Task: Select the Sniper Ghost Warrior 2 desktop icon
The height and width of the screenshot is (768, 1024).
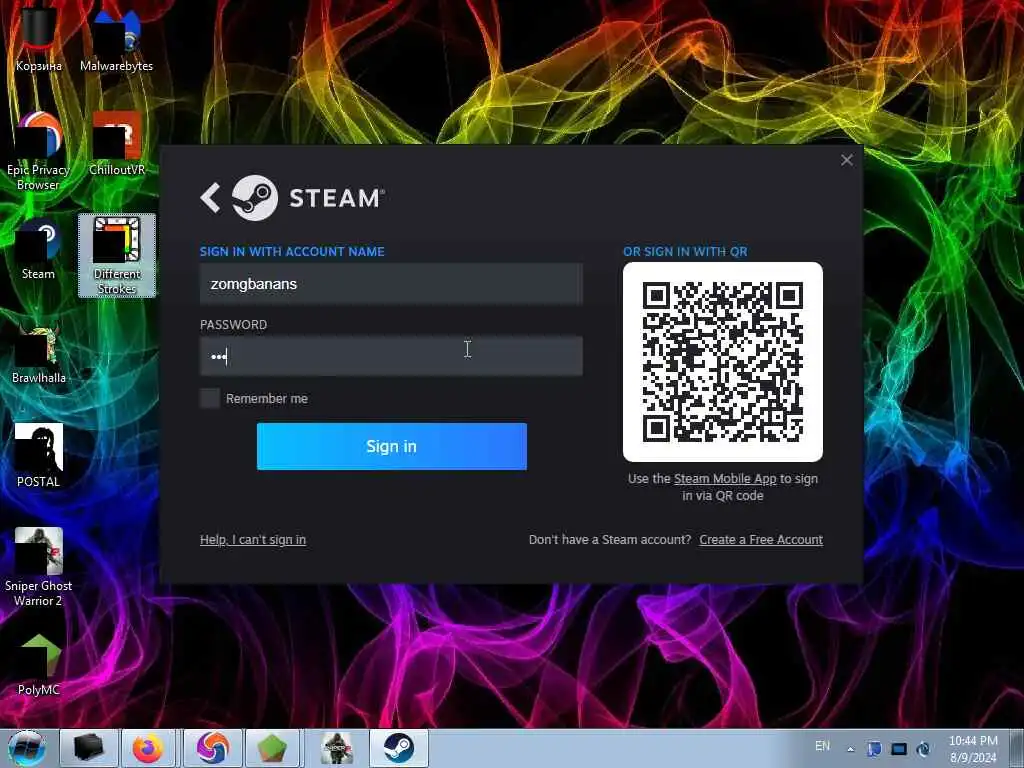Action: 39,567
